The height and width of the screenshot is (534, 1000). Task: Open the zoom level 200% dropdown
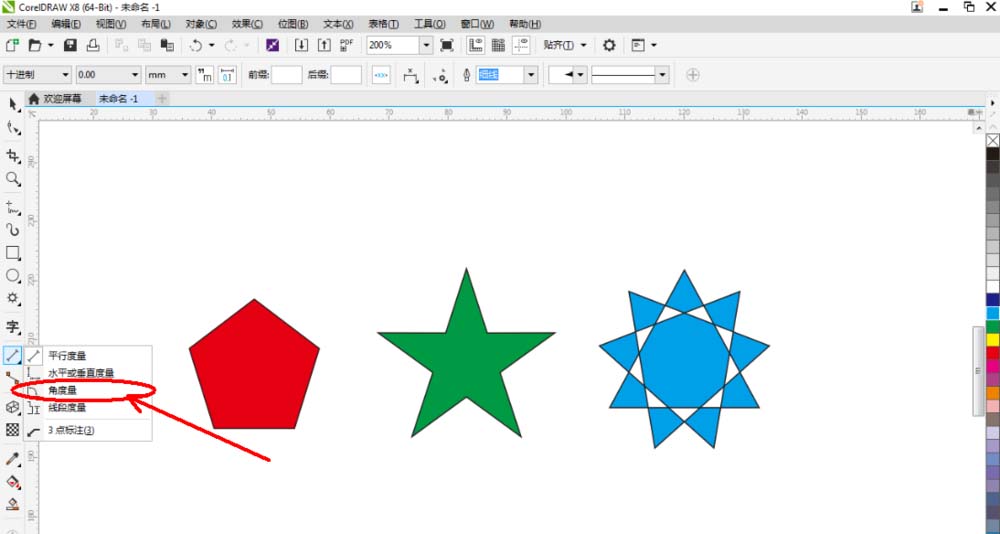[x=426, y=45]
